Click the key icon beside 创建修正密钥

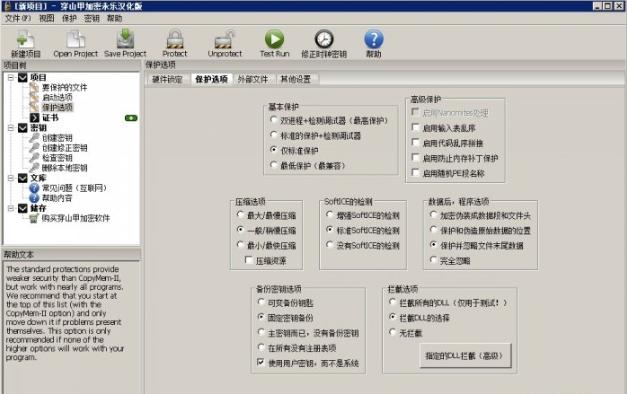tap(34, 148)
